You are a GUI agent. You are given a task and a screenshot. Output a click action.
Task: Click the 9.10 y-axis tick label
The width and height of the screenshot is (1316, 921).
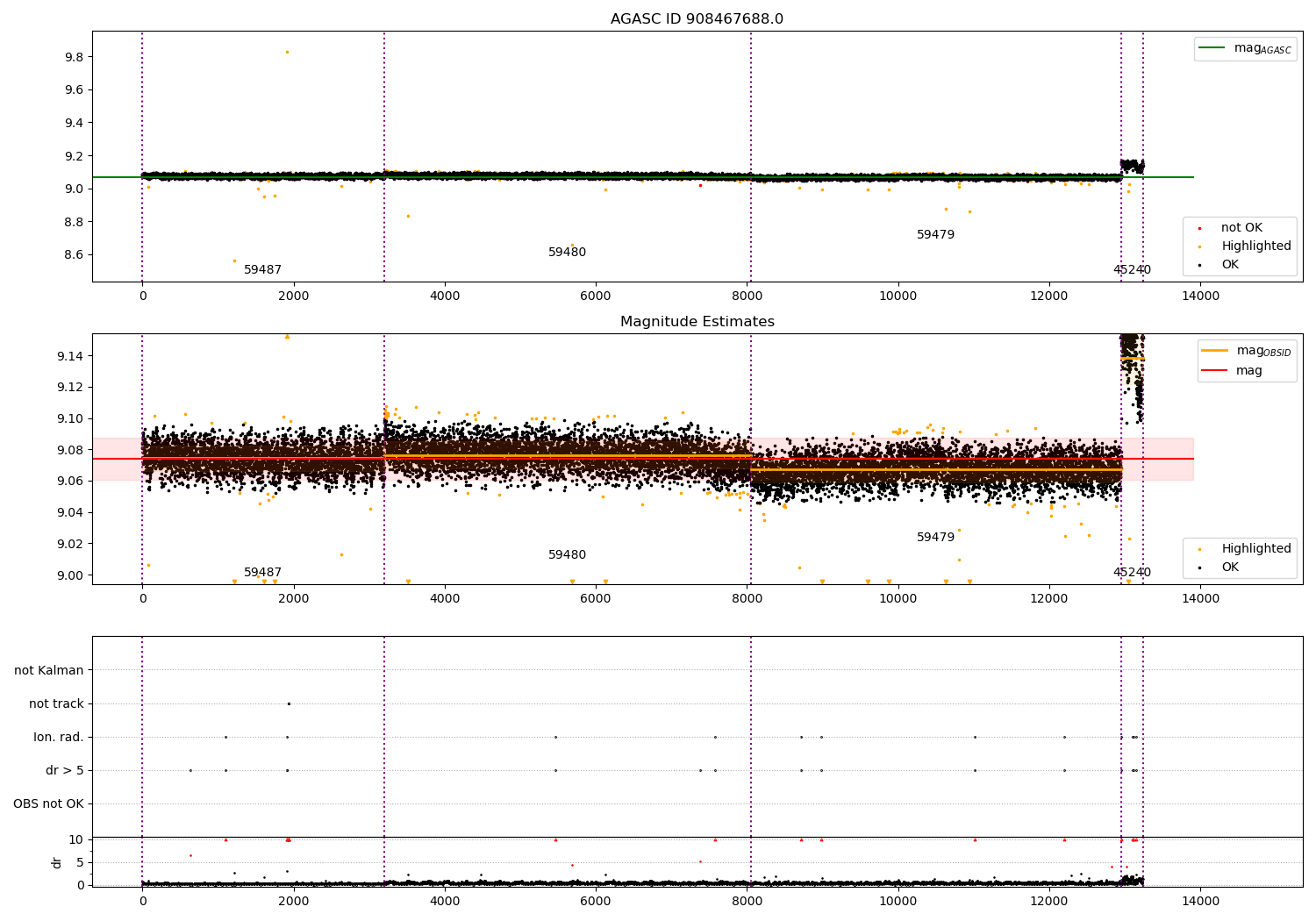[x=69, y=419]
